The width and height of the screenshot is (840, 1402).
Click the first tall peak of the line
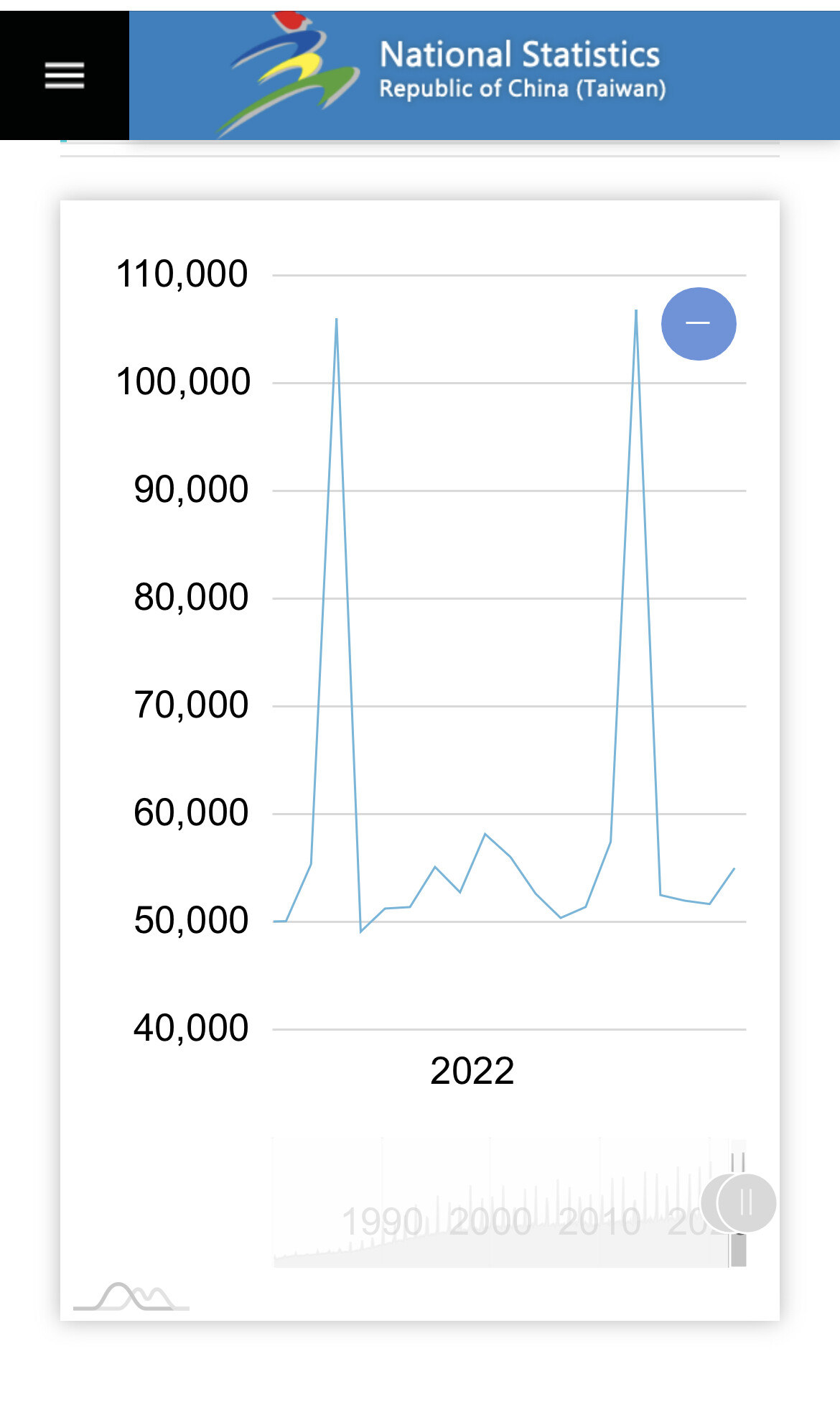coord(336,320)
